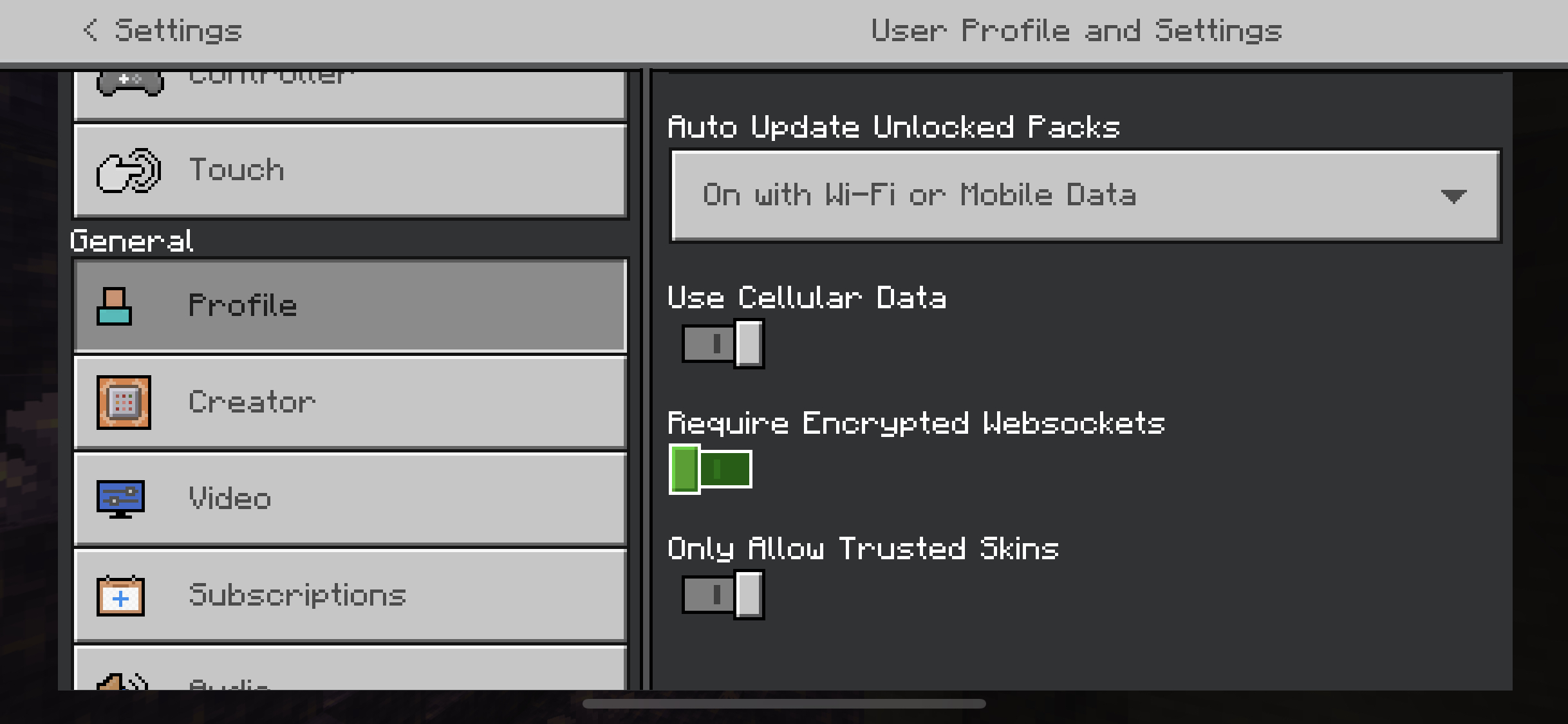1568x724 pixels.
Task: Select the Touch settings entry label
Action: pos(236,170)
